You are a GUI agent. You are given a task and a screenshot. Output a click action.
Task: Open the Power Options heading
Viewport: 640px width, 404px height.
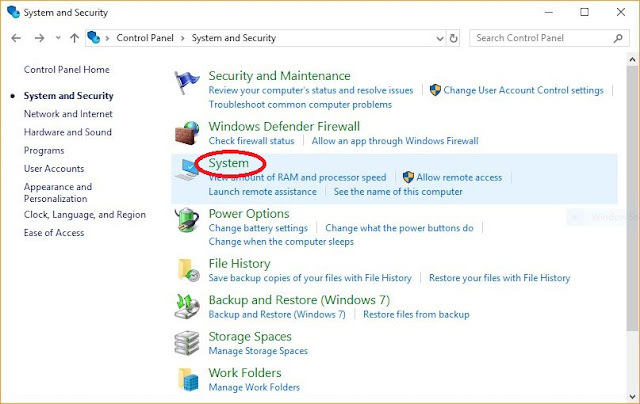tap(249, 213)
